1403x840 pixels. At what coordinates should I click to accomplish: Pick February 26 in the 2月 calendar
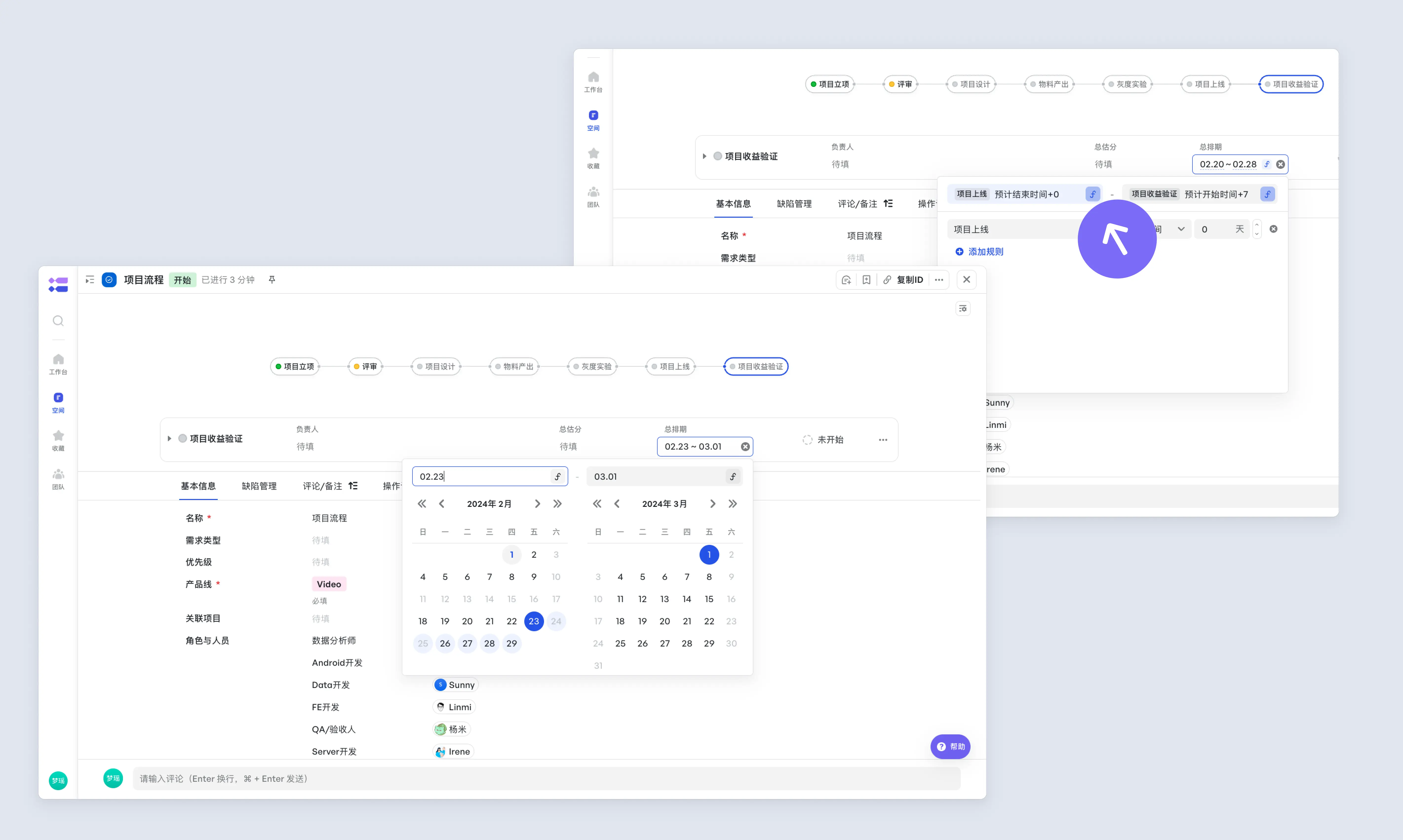pyautogui.click(x=445, y=643)
